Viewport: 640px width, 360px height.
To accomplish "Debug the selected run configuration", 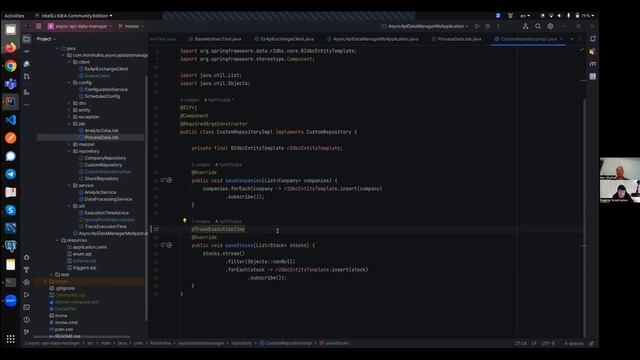I will pos(488,26).
